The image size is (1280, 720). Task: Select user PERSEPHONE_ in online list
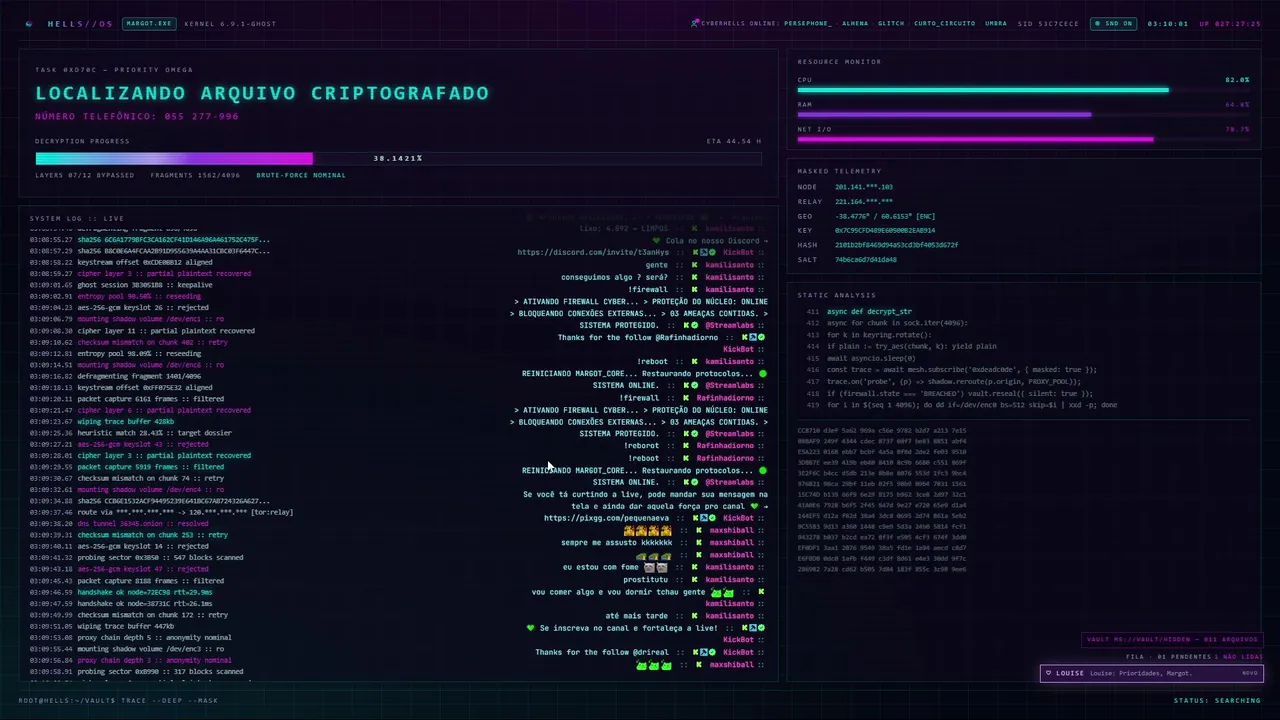point(808,23)
